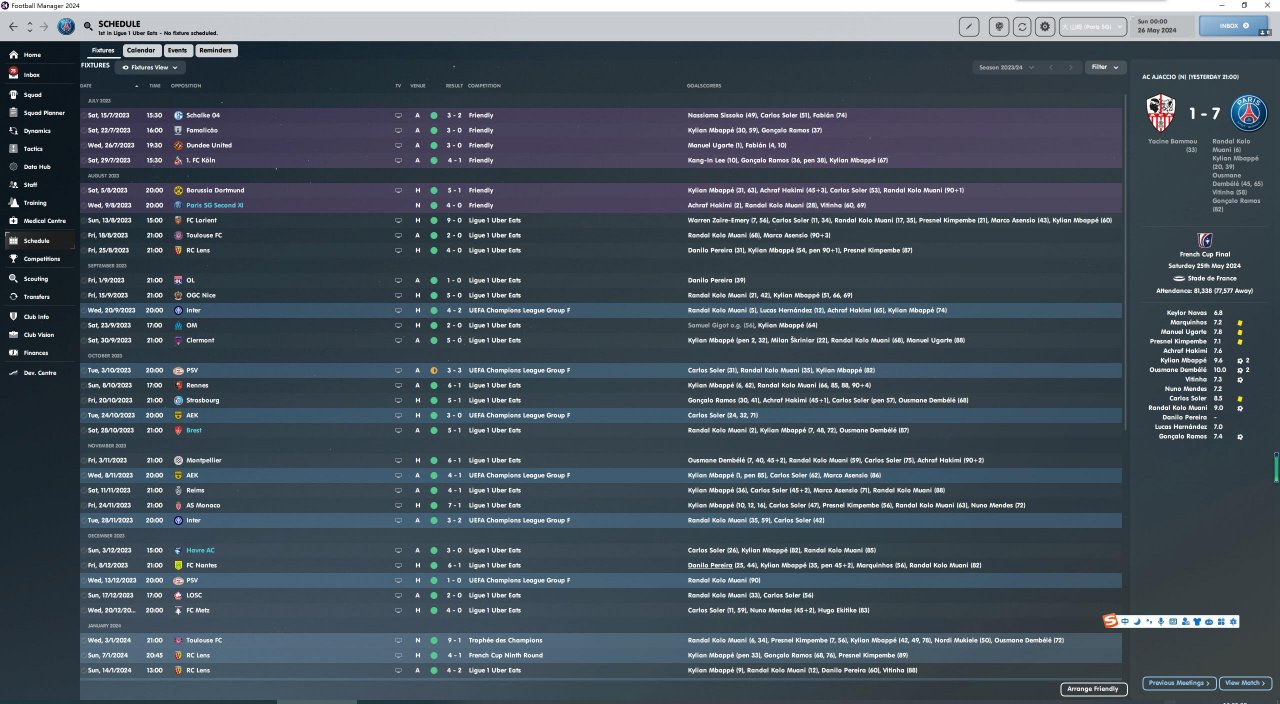Select the Sat 23/9/2023 OM fixture row

coord(602,325)
